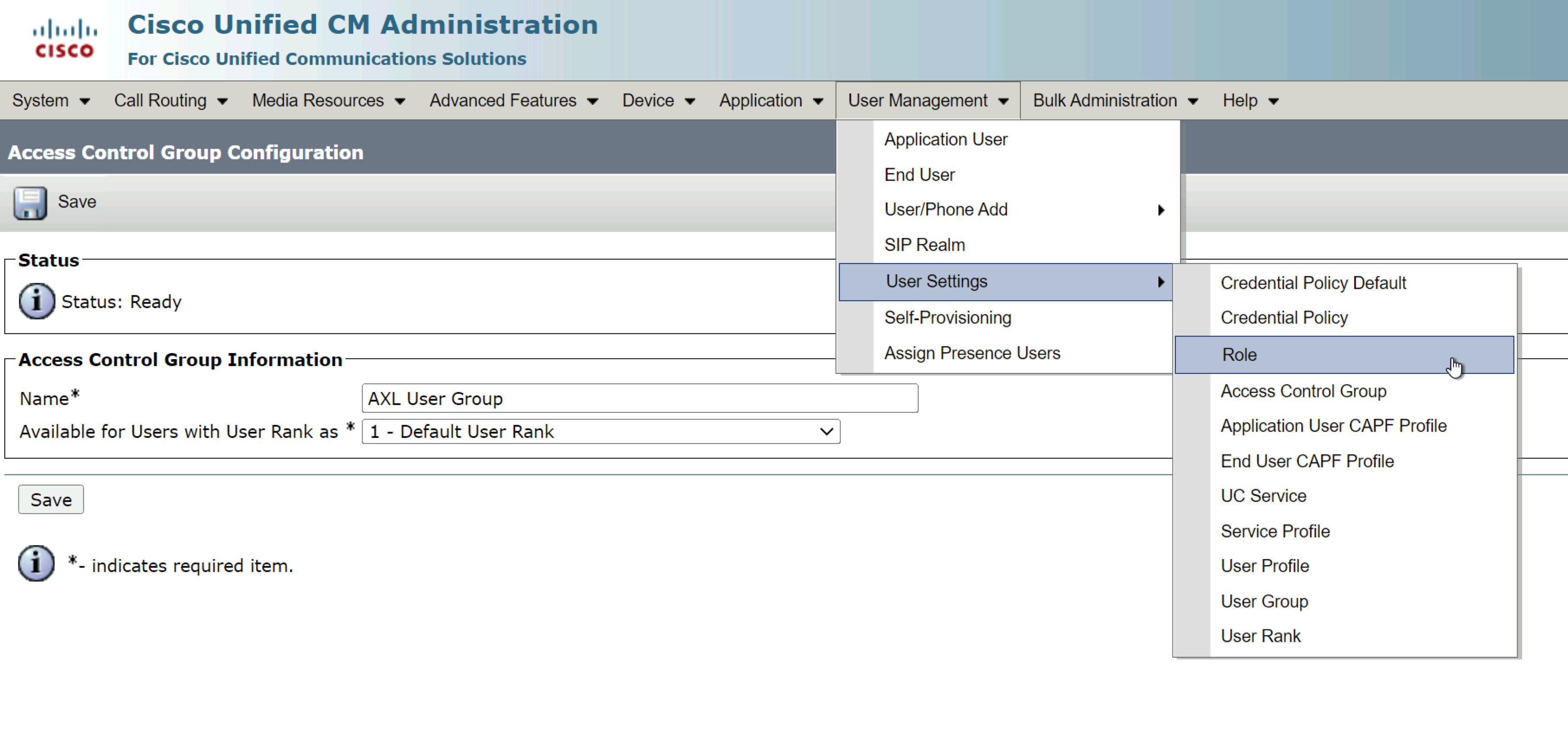Collapse the User Management menu
1568x733 pixels.
click(x=928, y=100)
